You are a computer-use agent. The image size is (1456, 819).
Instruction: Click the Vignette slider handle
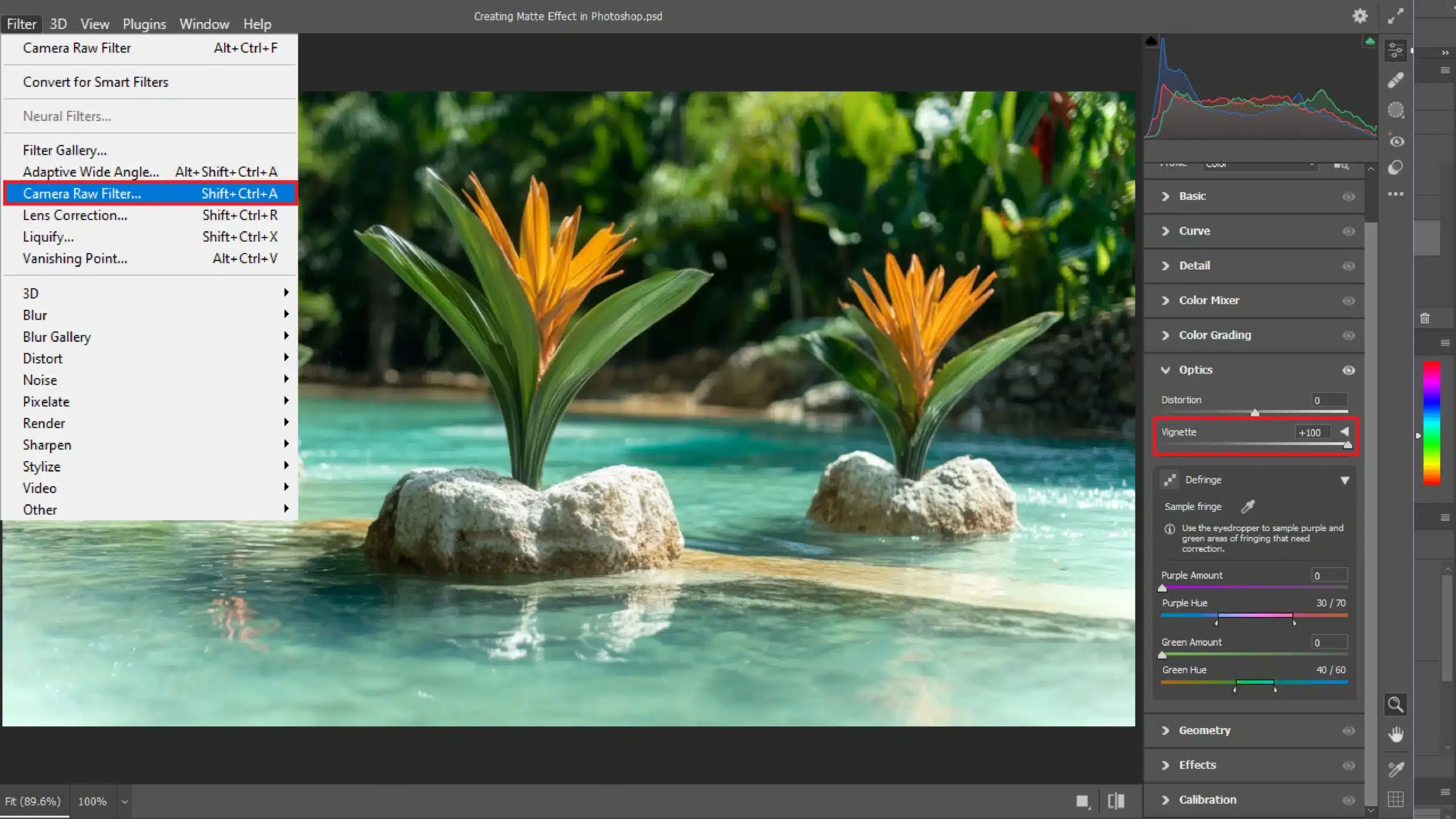click(x=1347, y=445)
